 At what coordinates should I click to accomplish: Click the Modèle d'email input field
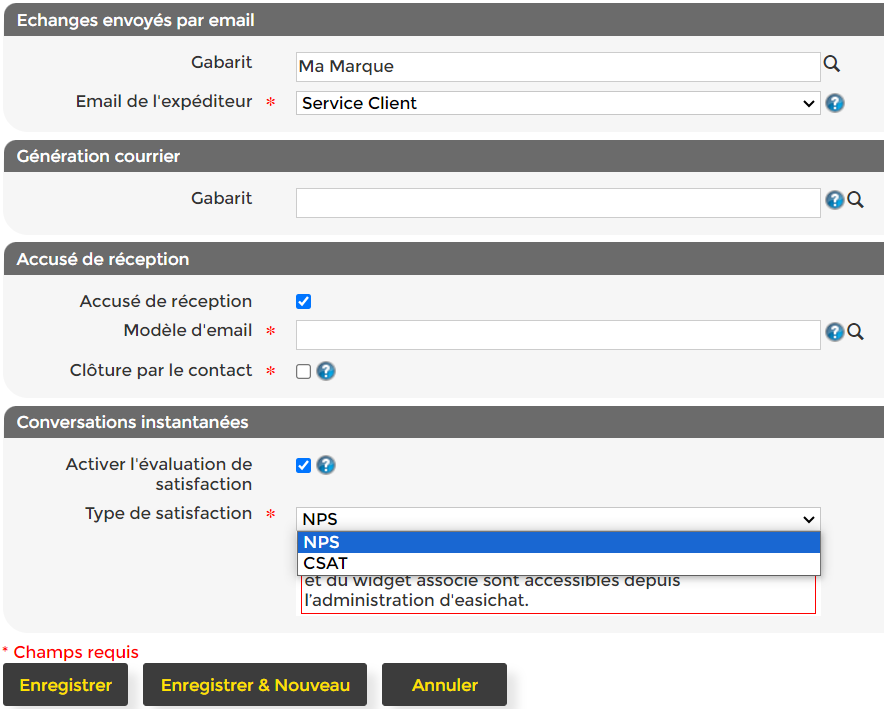coord(558,335)
